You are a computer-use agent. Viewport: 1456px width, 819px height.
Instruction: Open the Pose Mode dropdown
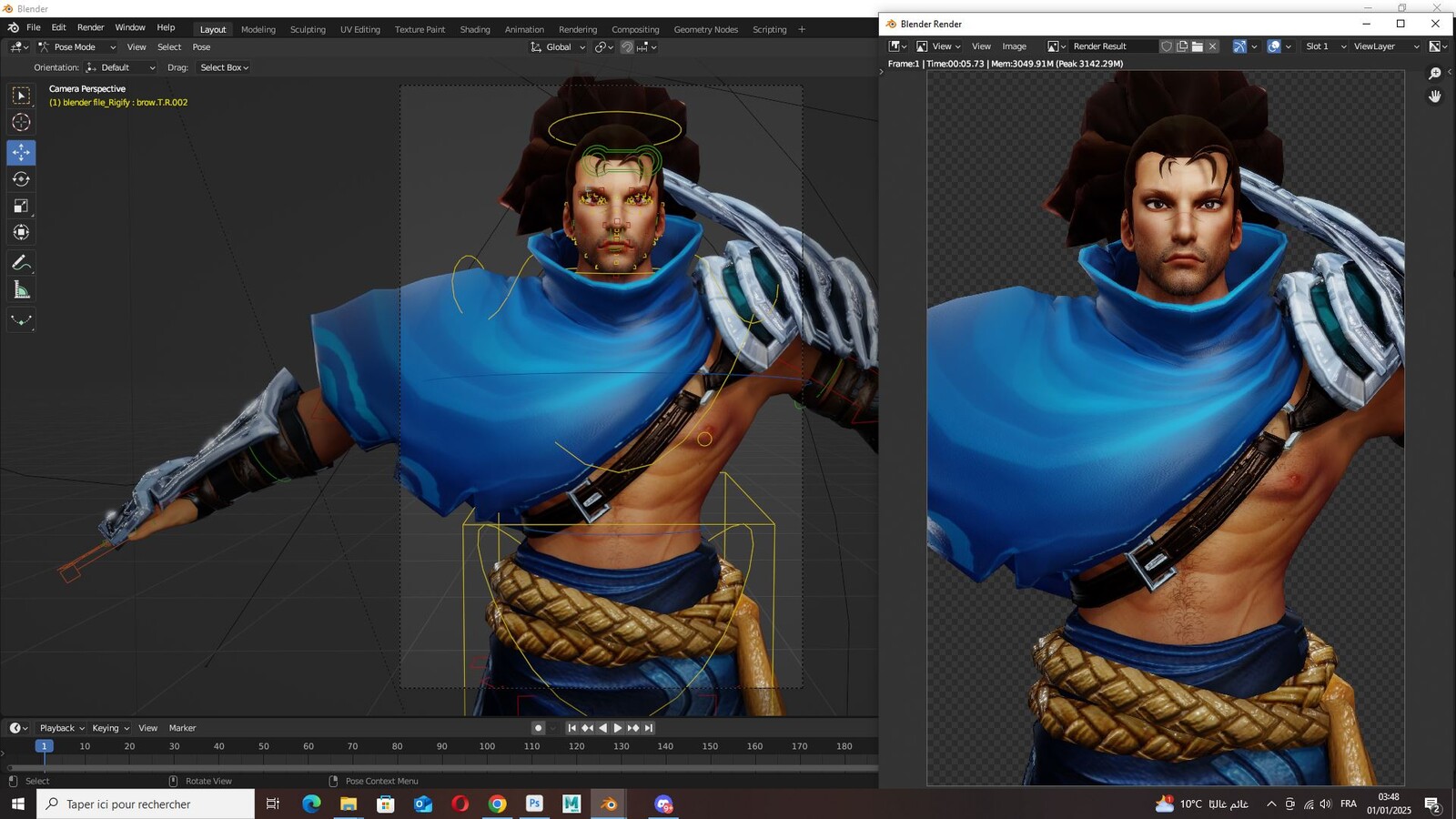tap(76, 47)
